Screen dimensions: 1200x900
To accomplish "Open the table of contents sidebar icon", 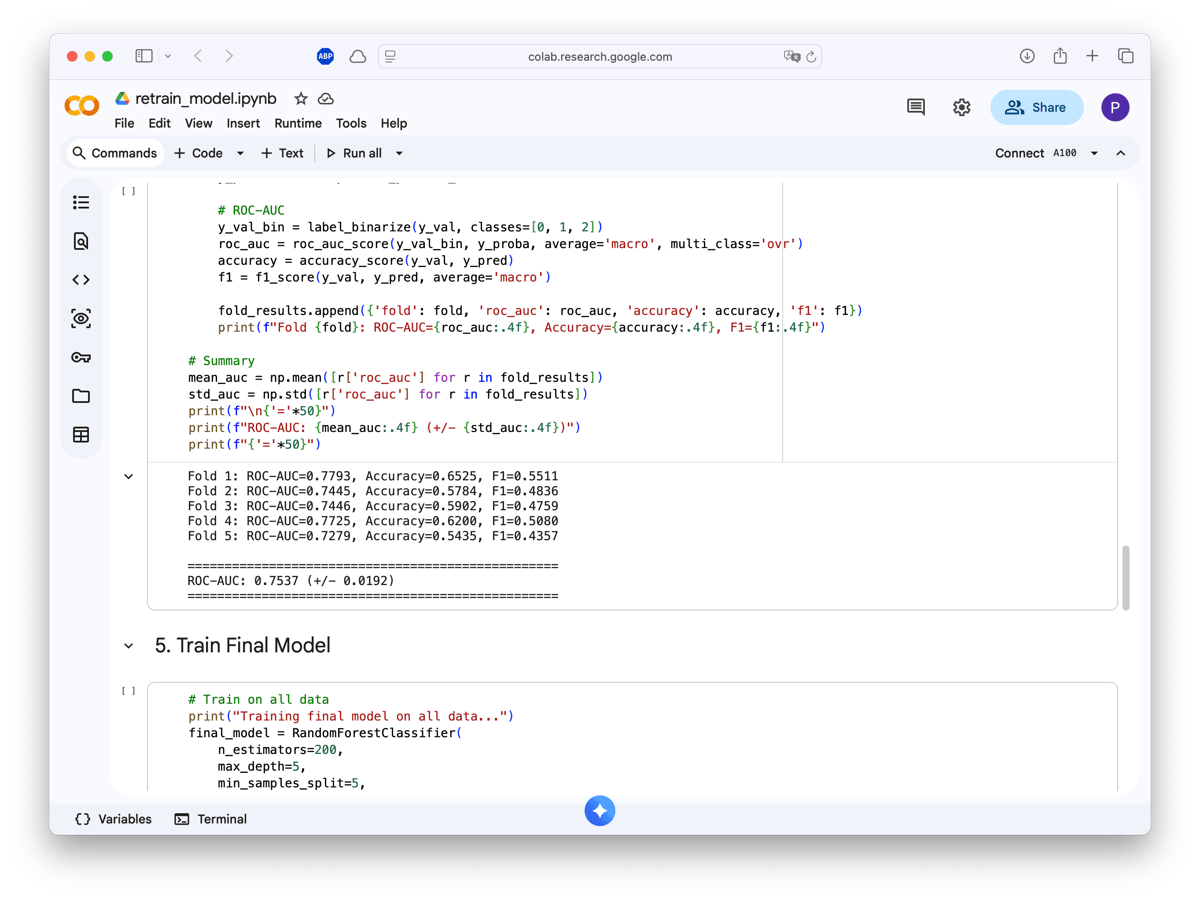I will [x=81, y=203].
